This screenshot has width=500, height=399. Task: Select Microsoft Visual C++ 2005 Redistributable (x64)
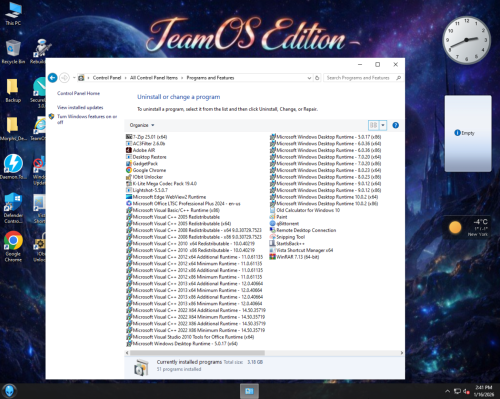[179, 223]
